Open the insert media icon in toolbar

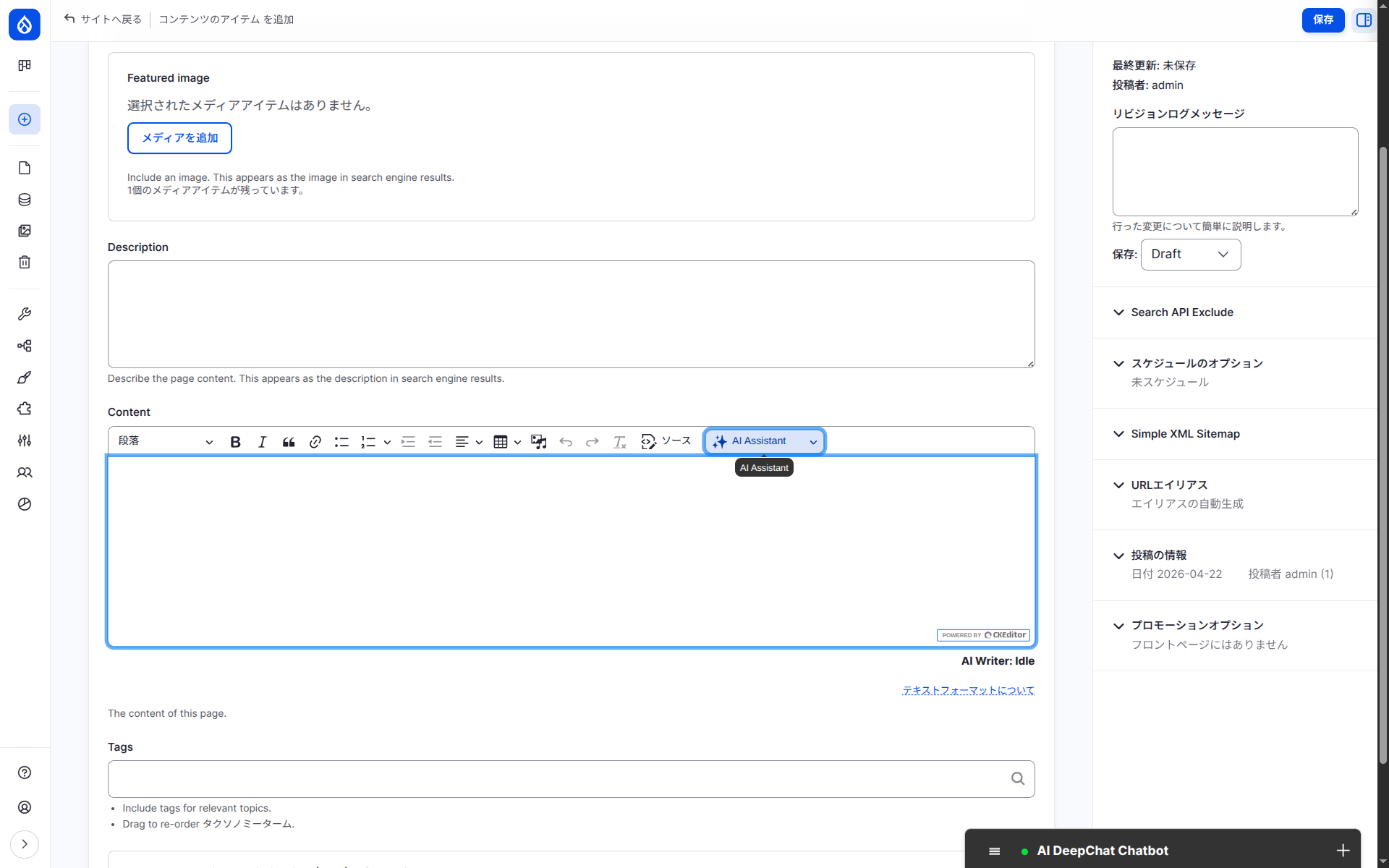pyautogui.click(x=538, y=442)
